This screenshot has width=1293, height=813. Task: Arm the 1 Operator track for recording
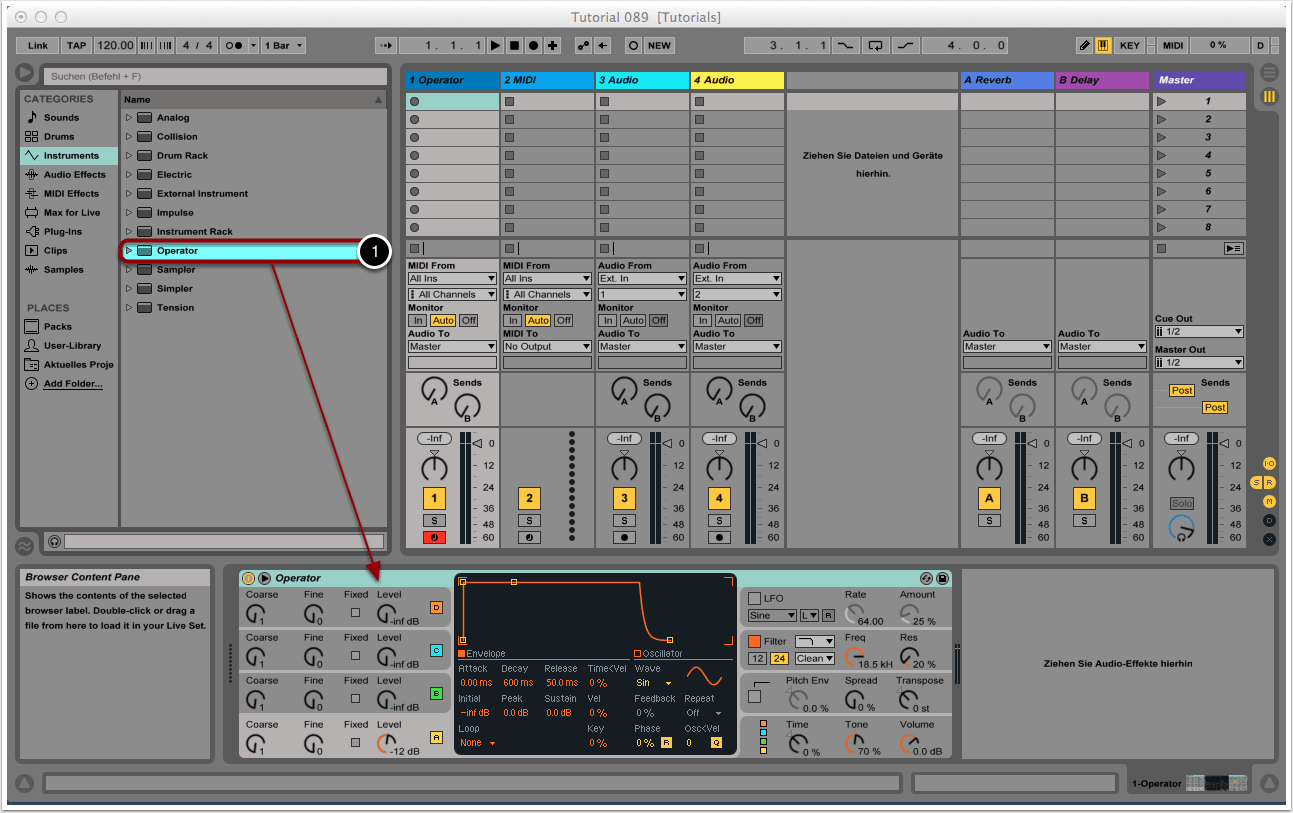click(434, 538)
